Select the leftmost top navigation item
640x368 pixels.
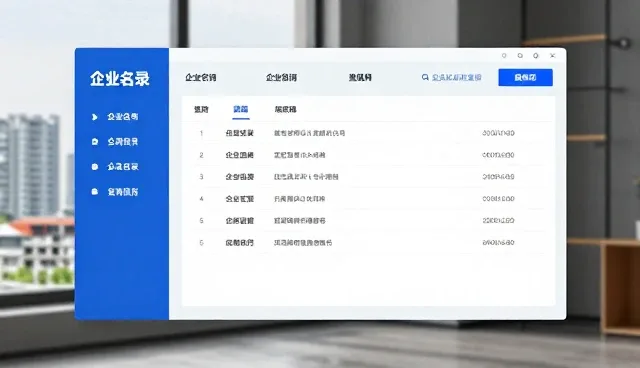coord(200,78)
